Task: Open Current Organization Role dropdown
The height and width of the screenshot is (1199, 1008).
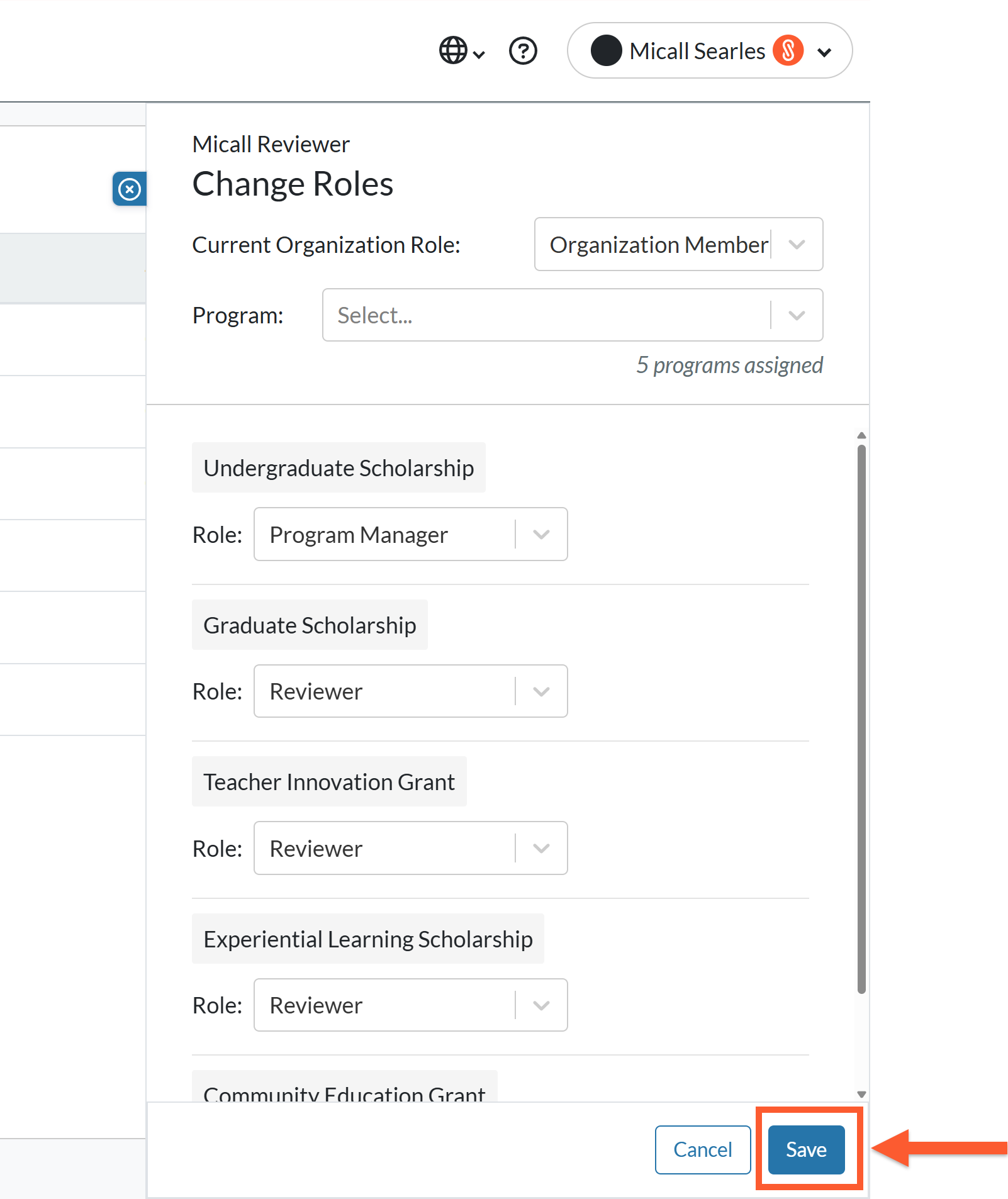Action: click(678, 244)
